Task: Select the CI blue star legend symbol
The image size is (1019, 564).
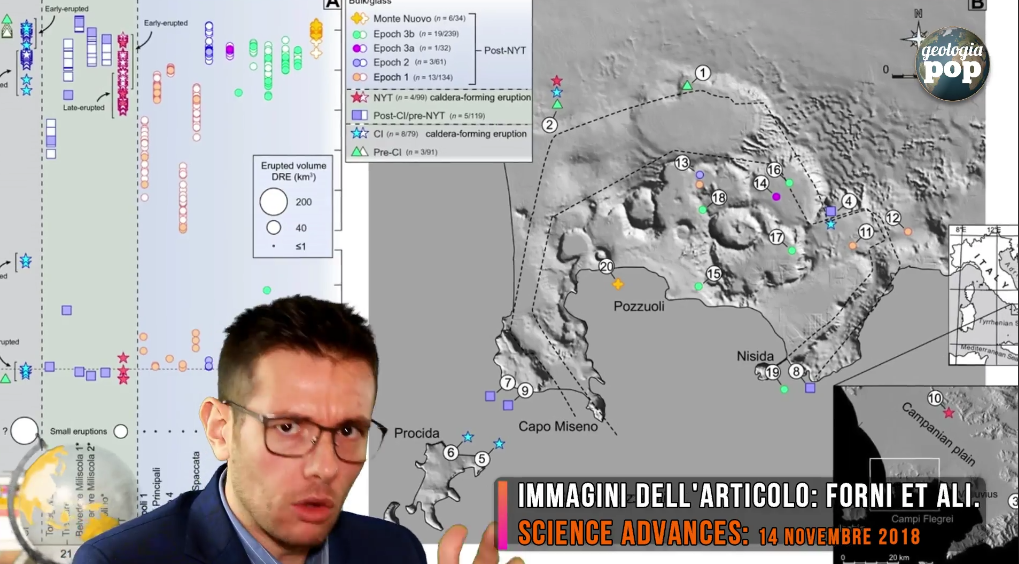Action: click(357, 133)
